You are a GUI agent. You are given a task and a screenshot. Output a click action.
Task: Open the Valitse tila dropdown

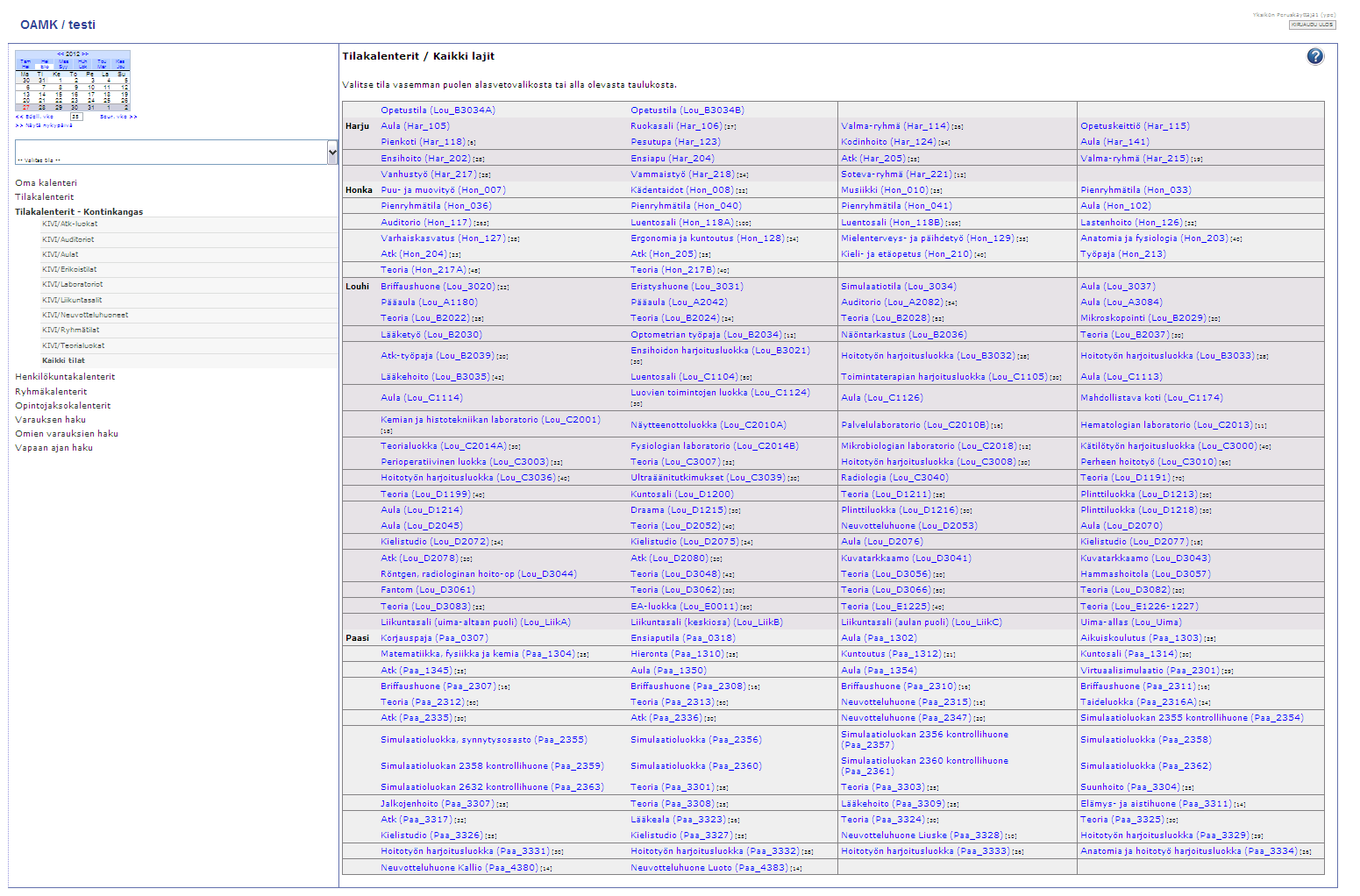point(176,152)
